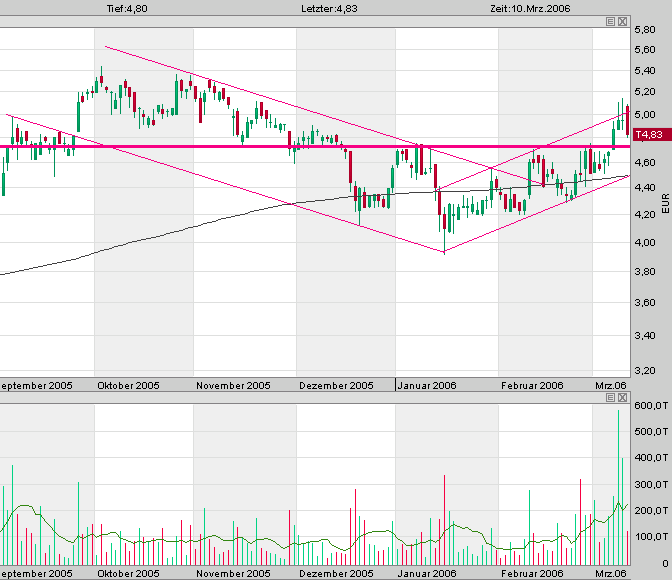The height and width of the screenshot is (580, 672).
Task: Click 'Februar 2006' under the price chart
Action: [532, 385]
